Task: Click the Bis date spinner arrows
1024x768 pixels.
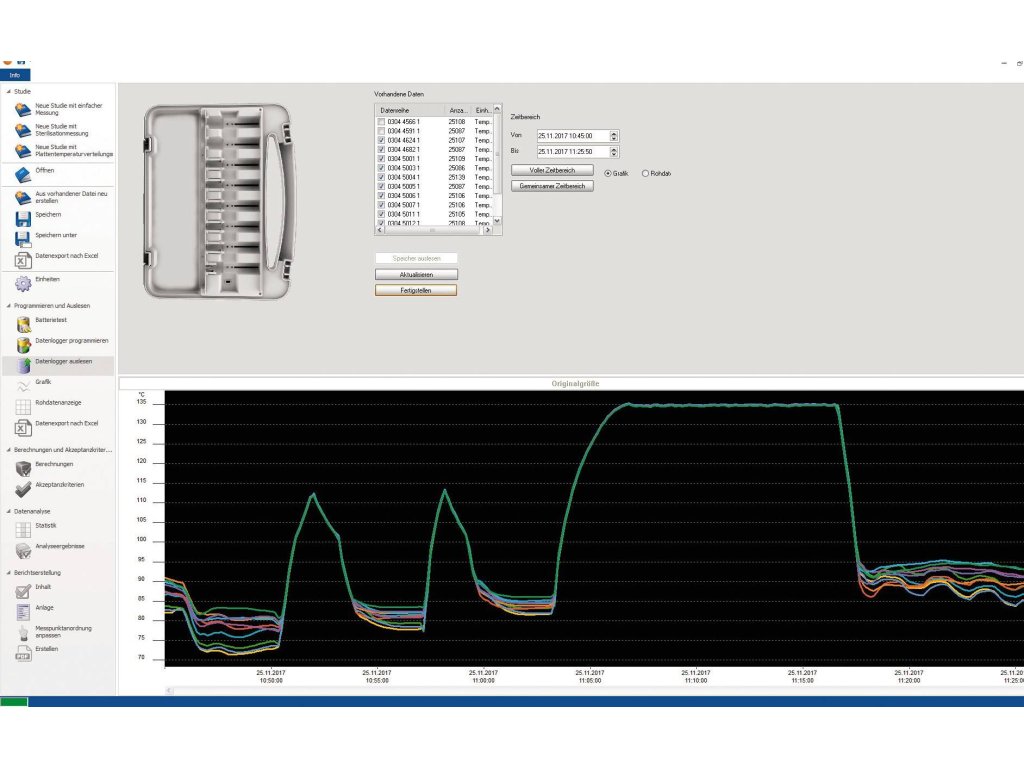Action: click(614, 152)
